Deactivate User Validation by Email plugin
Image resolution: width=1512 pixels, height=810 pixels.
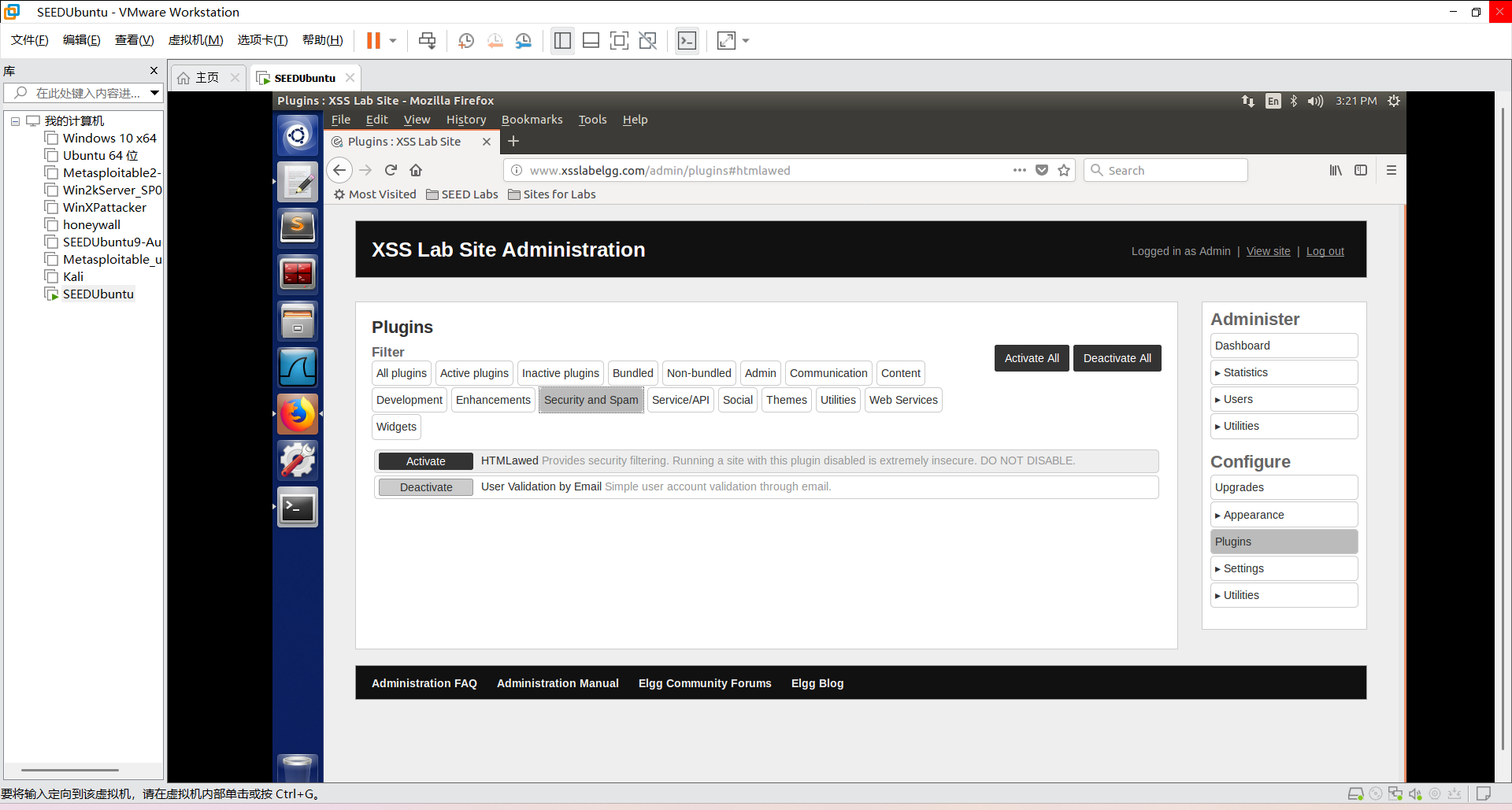[425, 487]
